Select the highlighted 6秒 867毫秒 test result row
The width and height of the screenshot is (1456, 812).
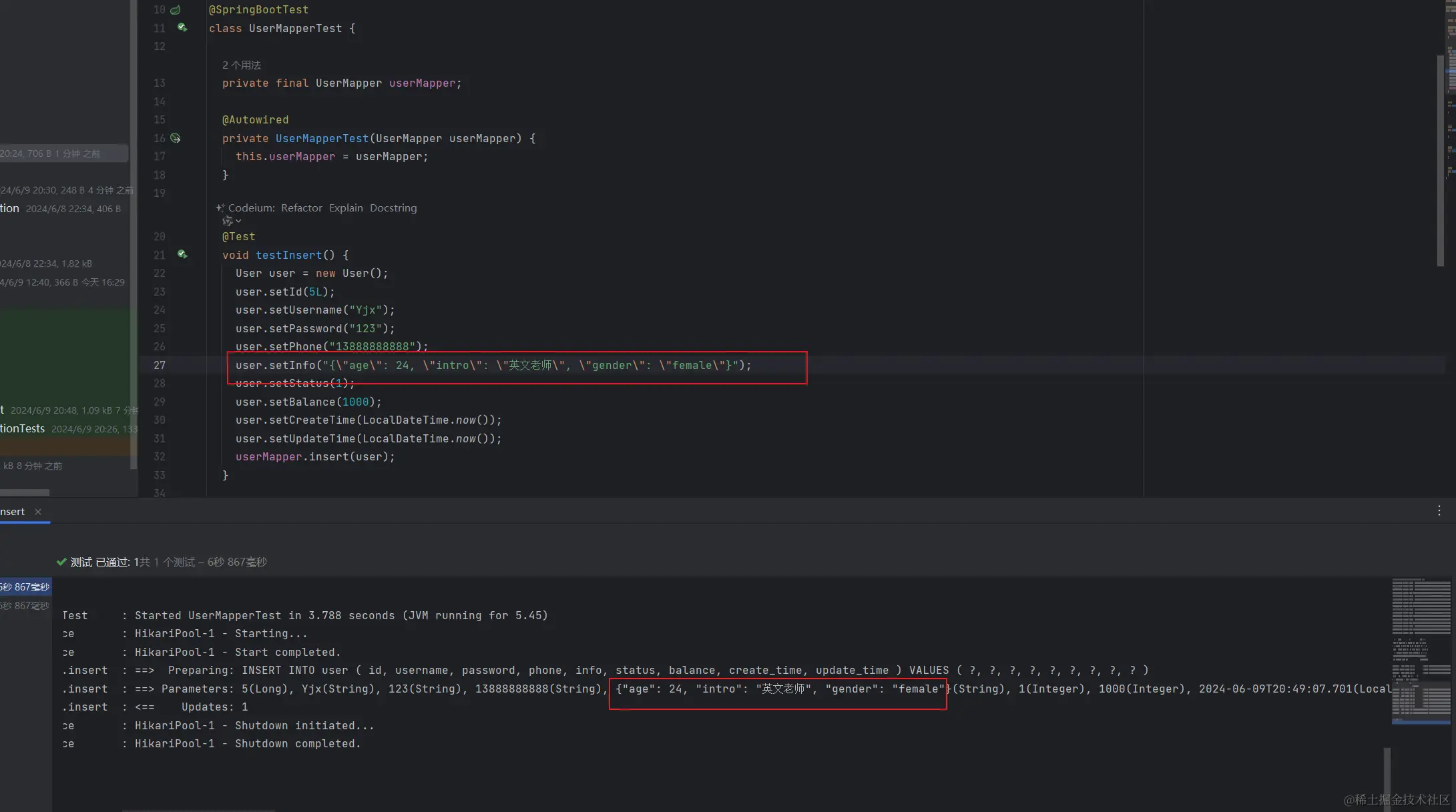point(25,587)
